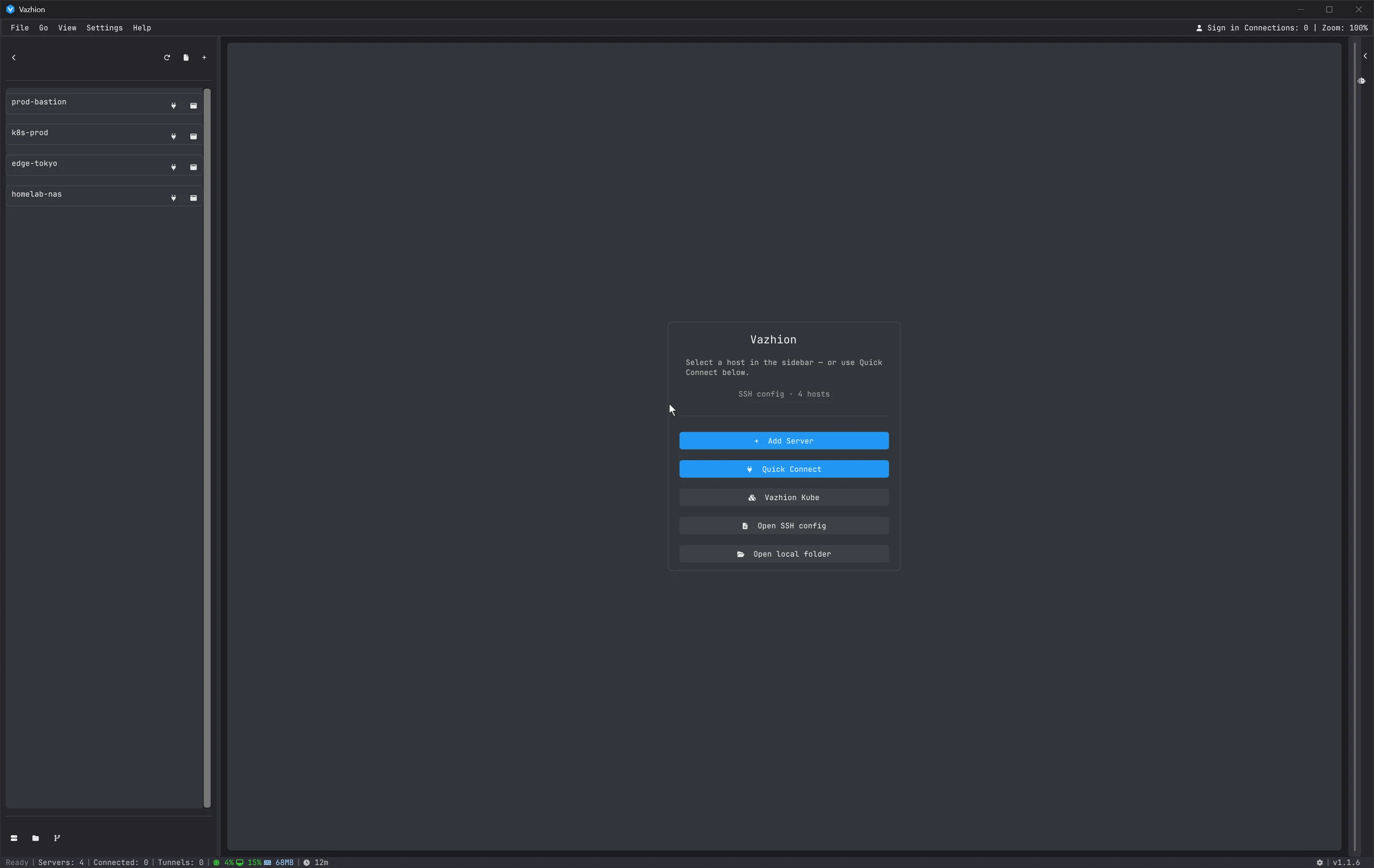Open the robot assistant icon on right edge
Image resolution: width=1374 pixels, height=868 pixels.
(x=1361, y=81)
